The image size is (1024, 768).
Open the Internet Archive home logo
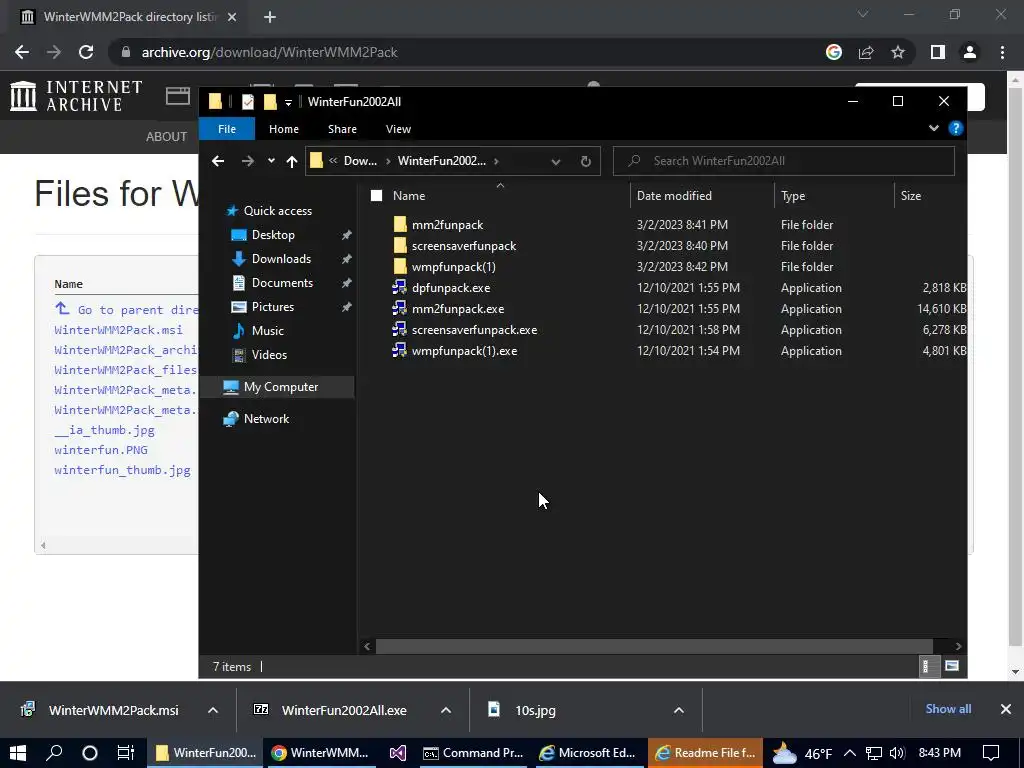[x=76, y=95]
